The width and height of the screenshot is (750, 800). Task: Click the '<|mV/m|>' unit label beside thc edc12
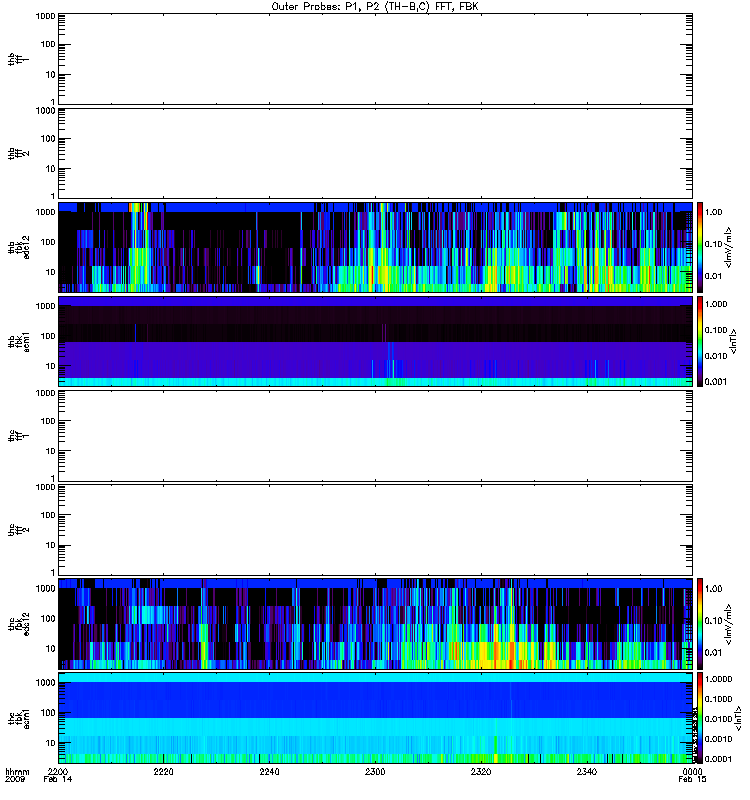point(729,624)
